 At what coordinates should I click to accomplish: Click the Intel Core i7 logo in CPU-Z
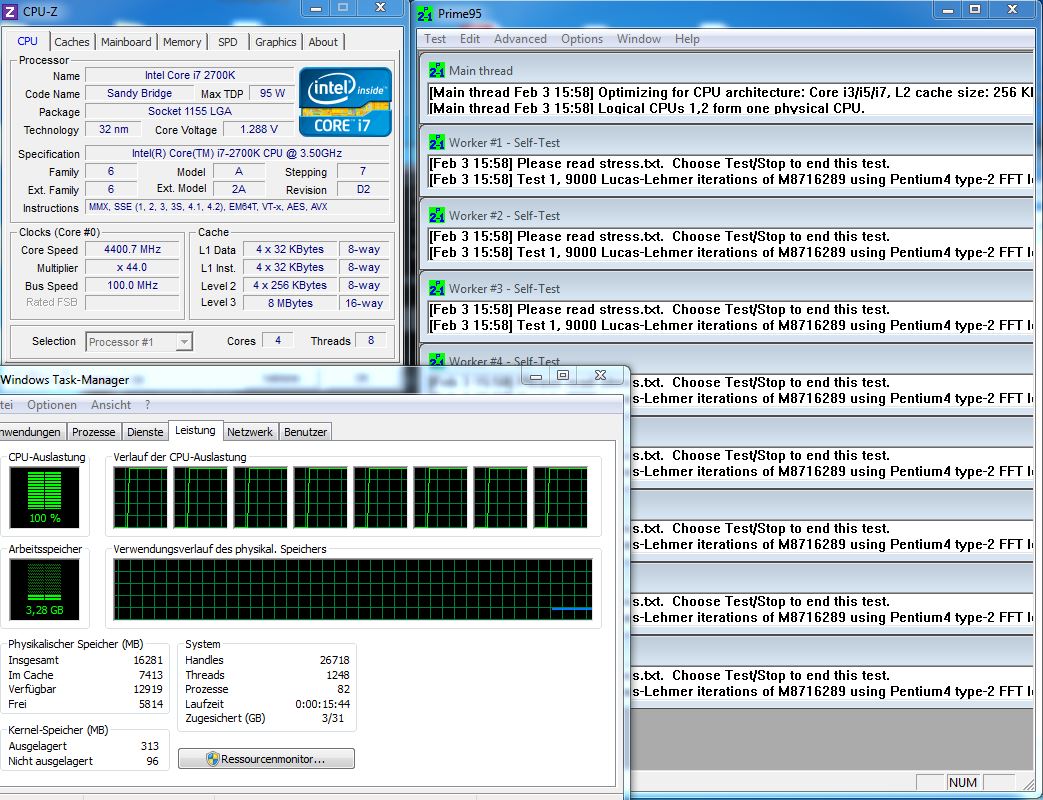coord(345,102)
